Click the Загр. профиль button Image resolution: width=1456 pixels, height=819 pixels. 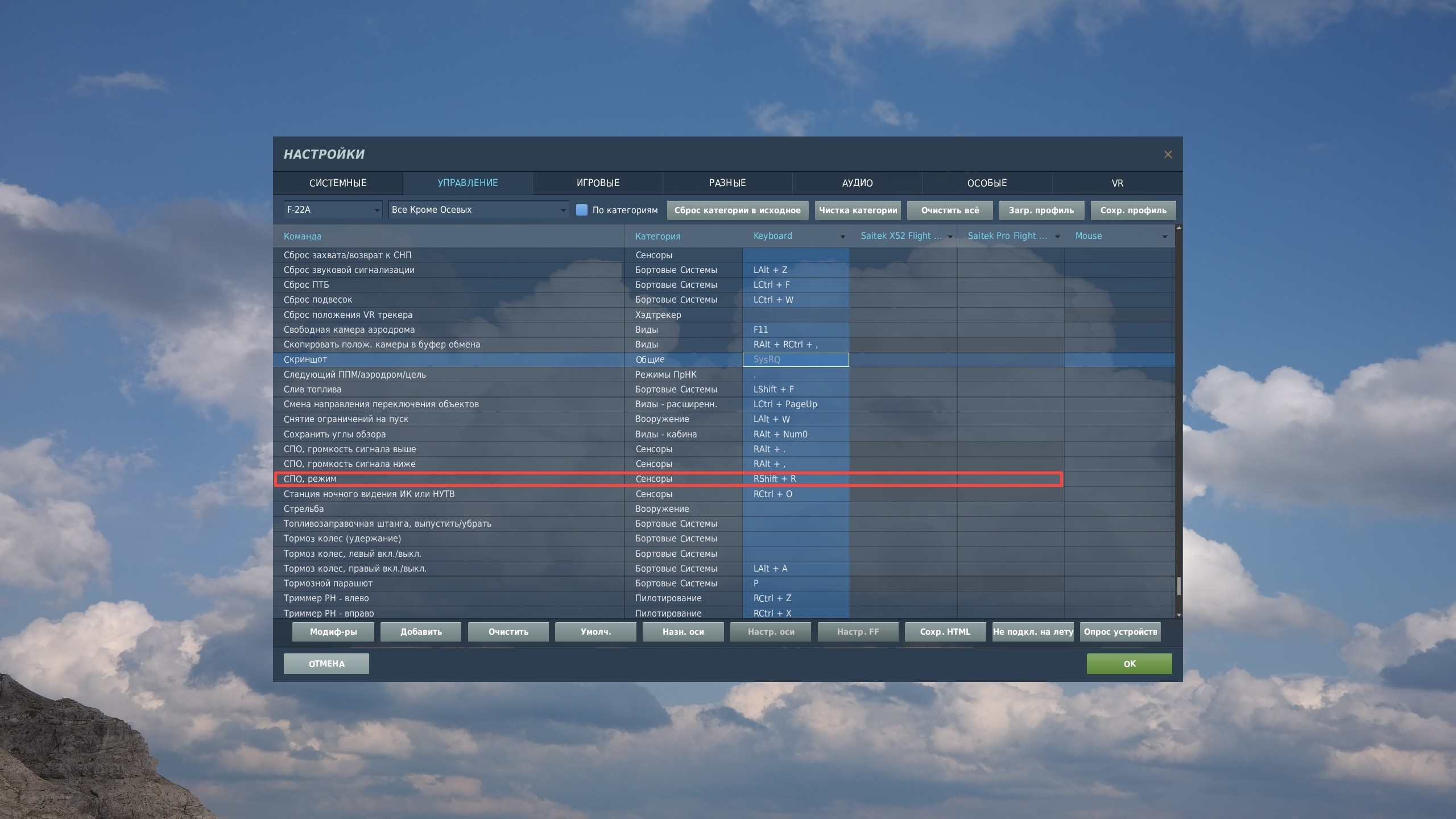coord(1041,210)
